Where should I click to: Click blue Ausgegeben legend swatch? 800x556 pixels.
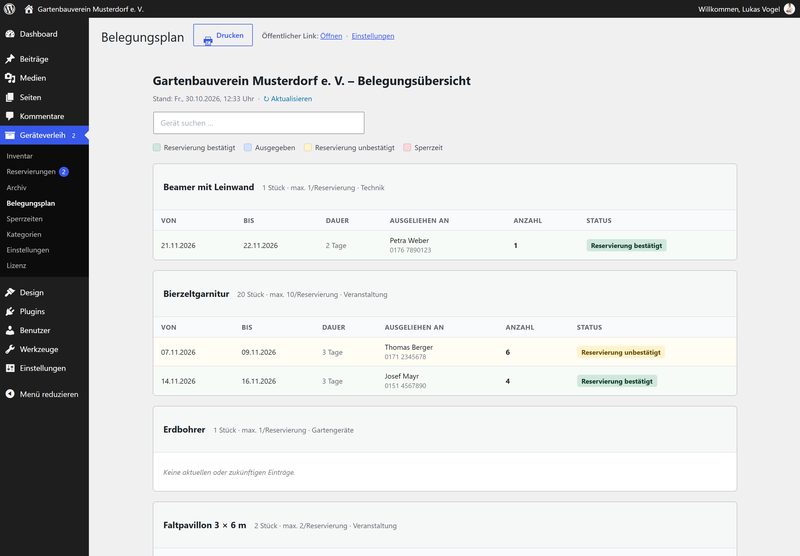(248, 147)
